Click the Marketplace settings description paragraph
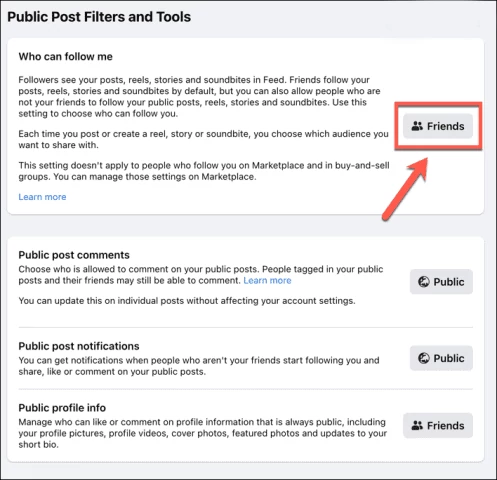Viewport: 497px width, 480px height. coord(204,171)
